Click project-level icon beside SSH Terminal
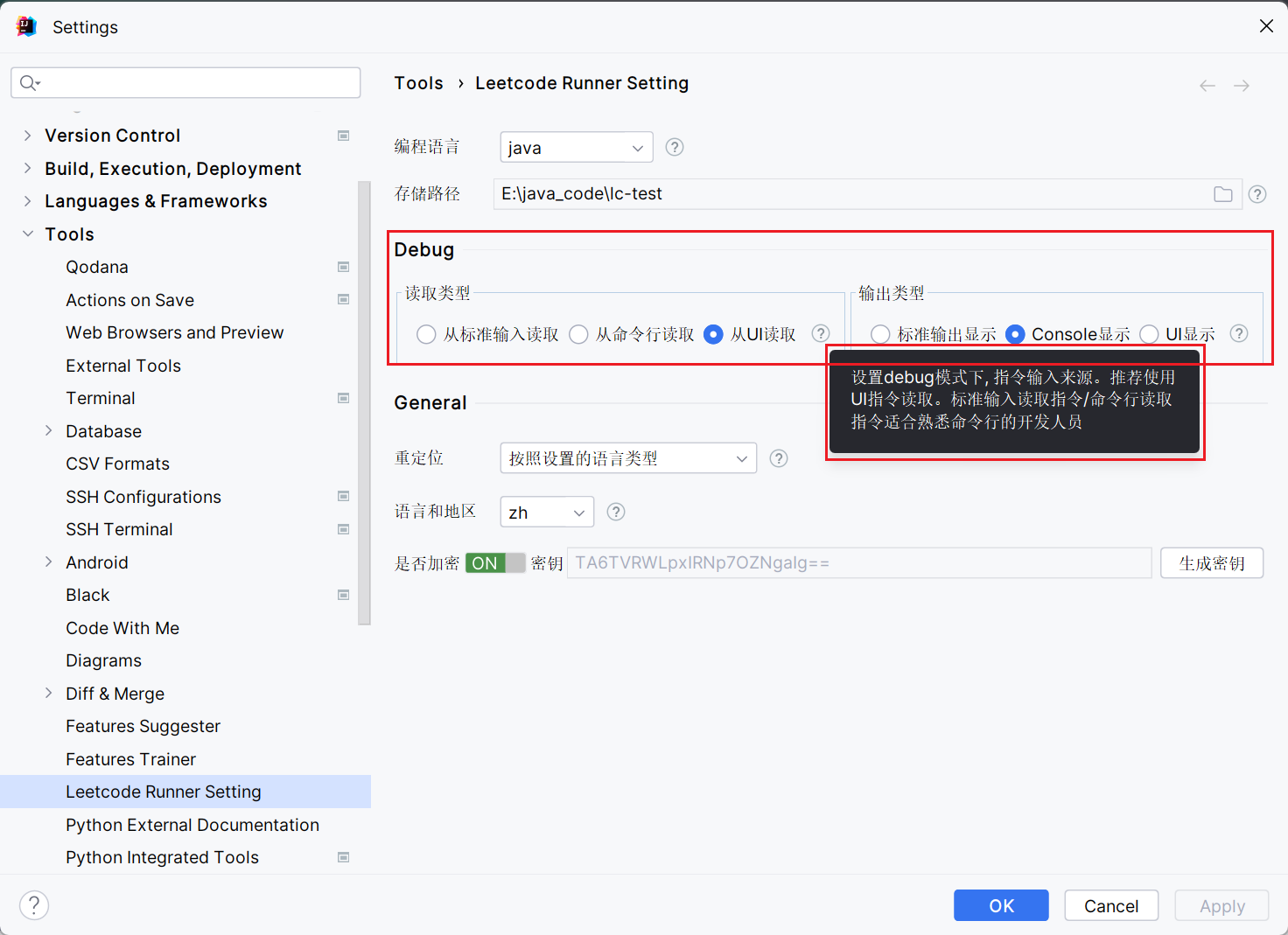The image size is (1288, 935). (344, 529)
